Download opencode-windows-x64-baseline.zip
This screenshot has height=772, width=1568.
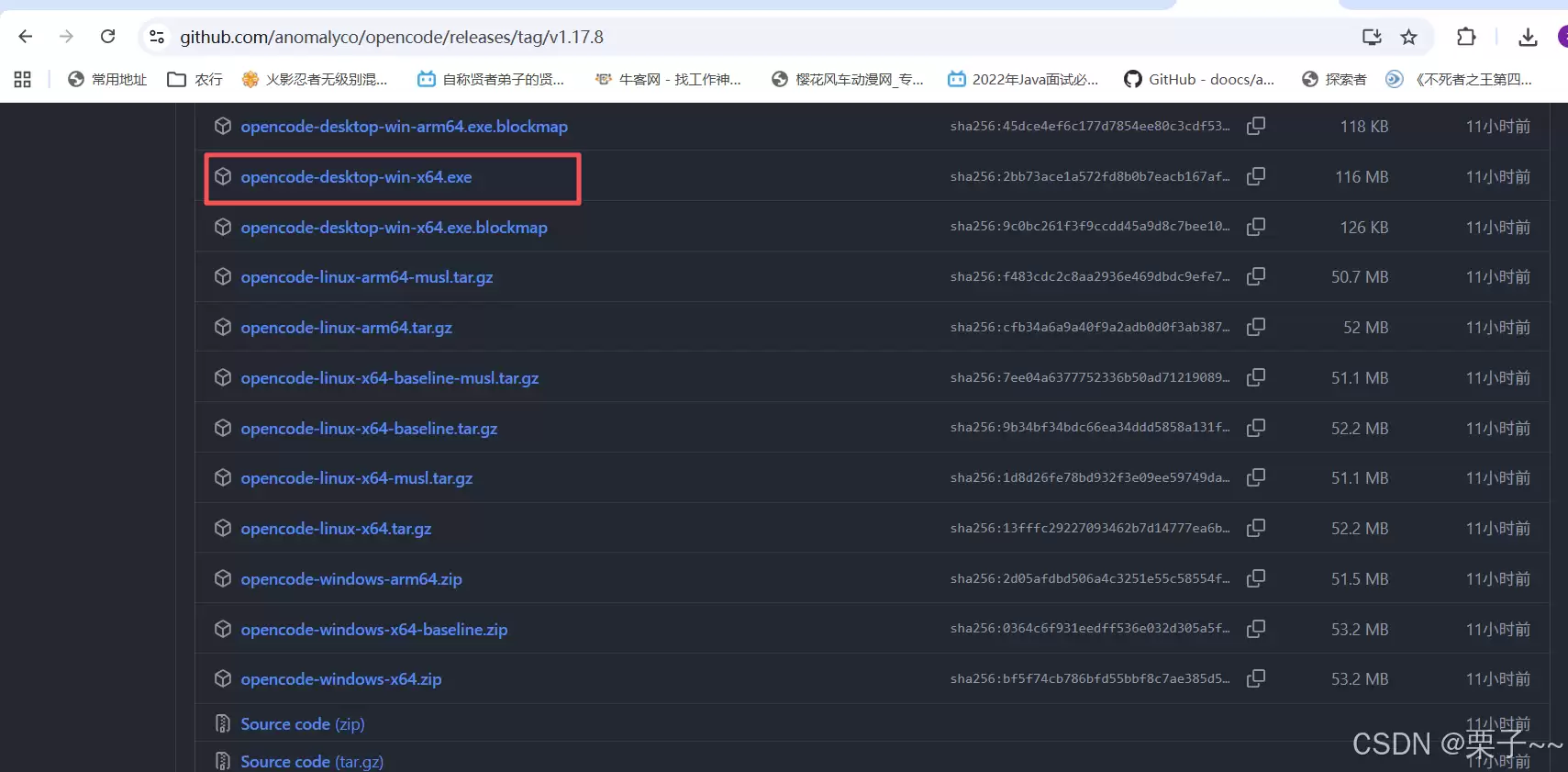click(374, 630)
